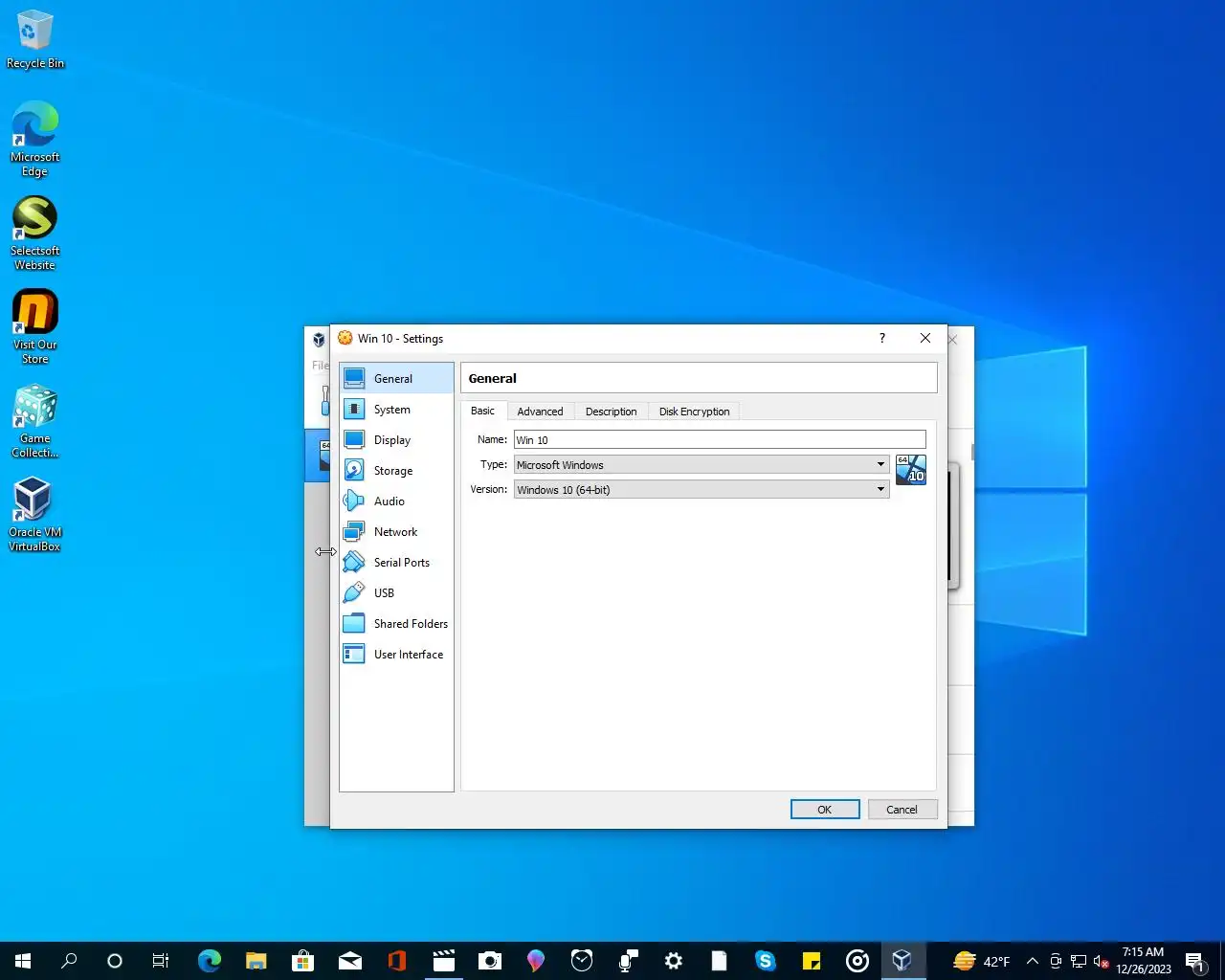
Task: Open weather widget showing 42°F
Action: click(x=981, y=961)
